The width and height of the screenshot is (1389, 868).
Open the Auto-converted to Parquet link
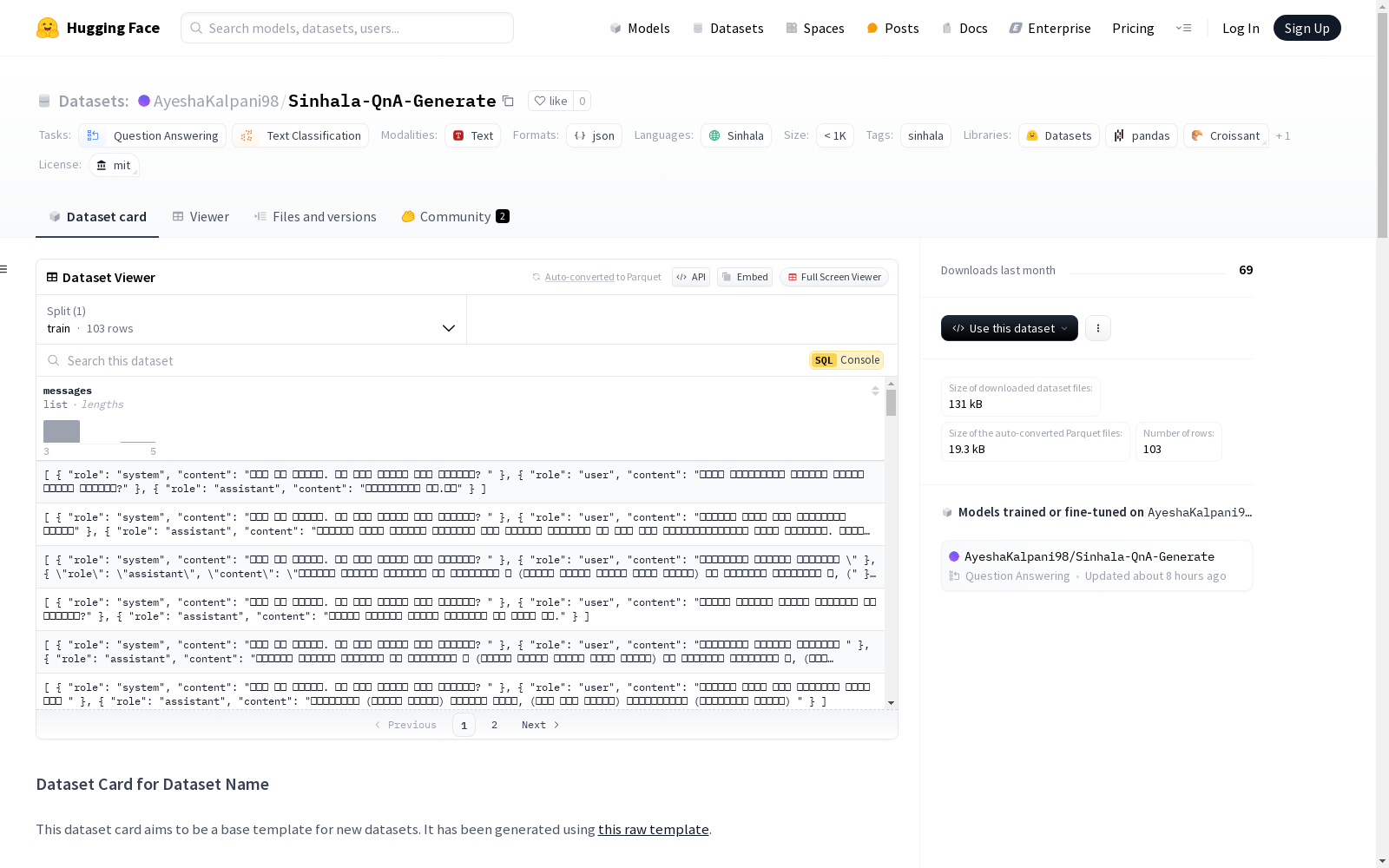point(602,277)
